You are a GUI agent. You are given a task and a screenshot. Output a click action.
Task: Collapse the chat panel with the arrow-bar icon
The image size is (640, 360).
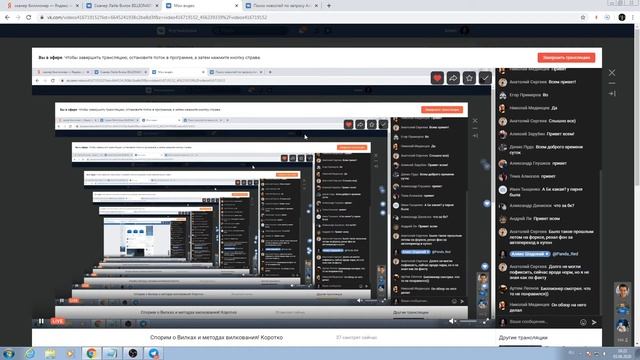click(612, 93)
